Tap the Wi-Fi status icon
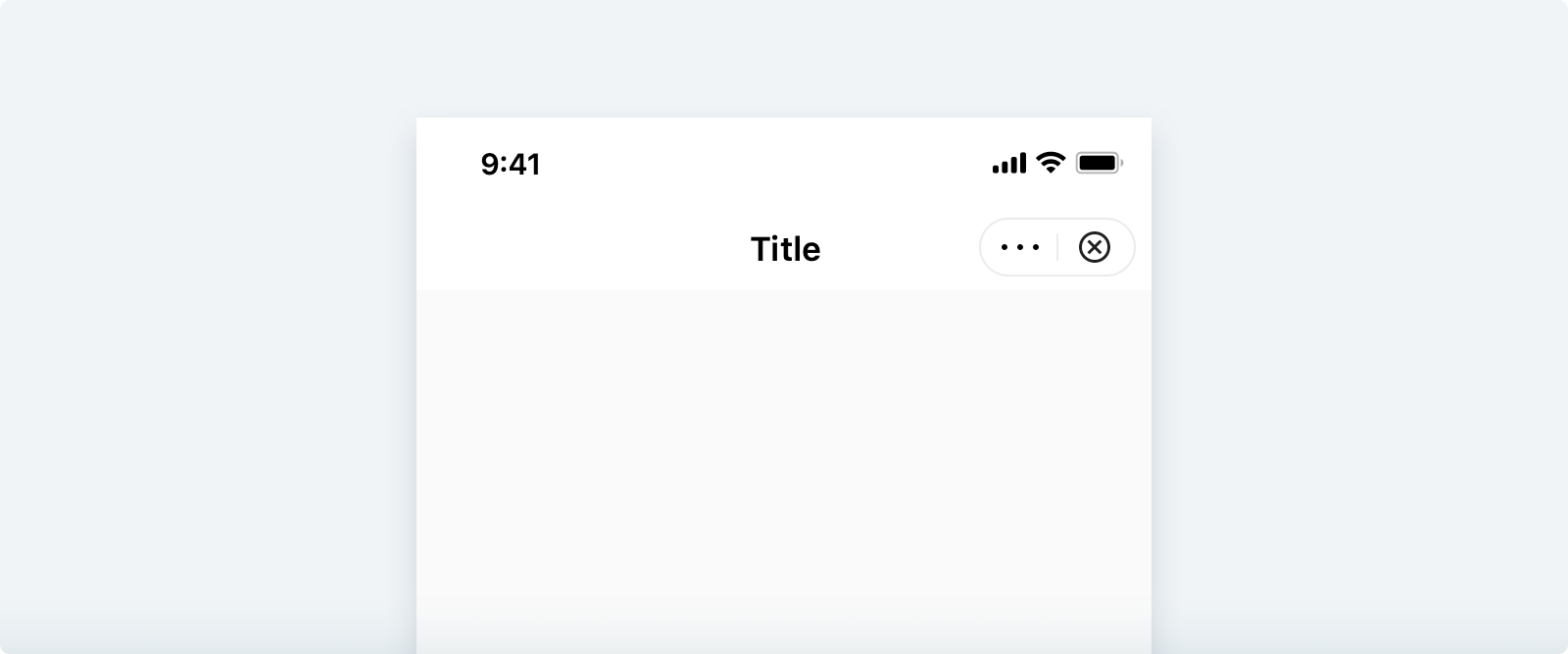 (1051, 163)
